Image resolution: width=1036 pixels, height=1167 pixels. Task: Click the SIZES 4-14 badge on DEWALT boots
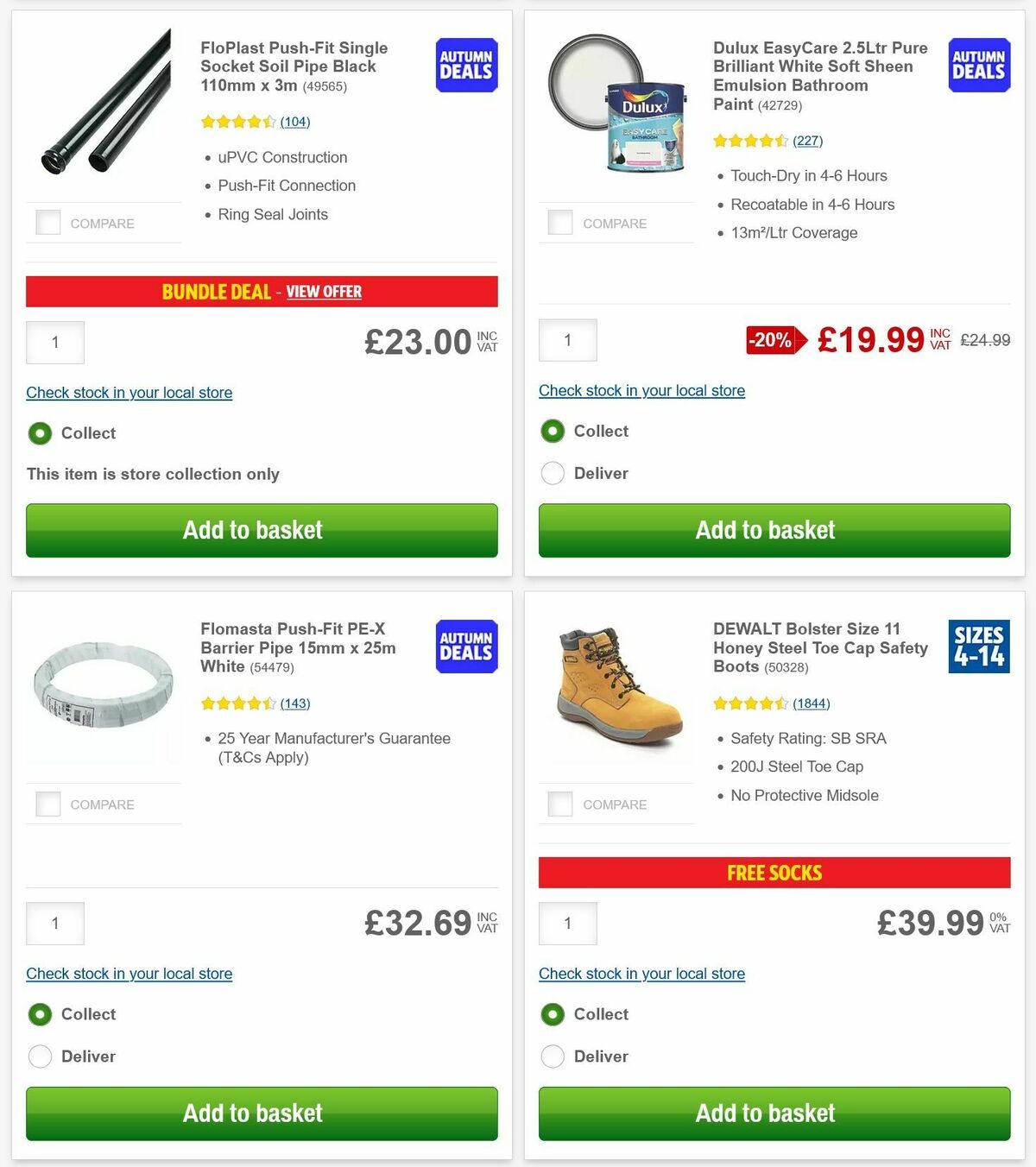click(x=978, y=646)
